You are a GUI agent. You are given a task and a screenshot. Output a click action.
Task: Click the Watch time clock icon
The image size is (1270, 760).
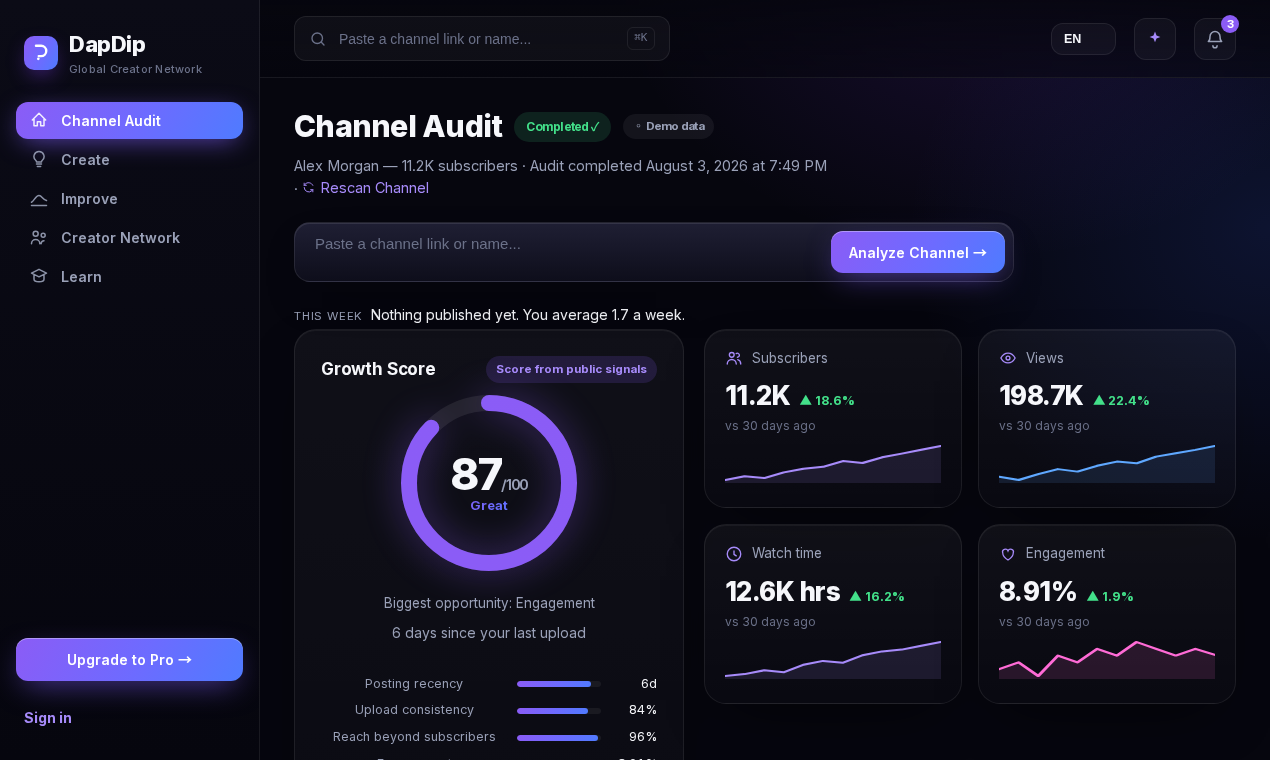pyautogui.click(x=734, y=554)
